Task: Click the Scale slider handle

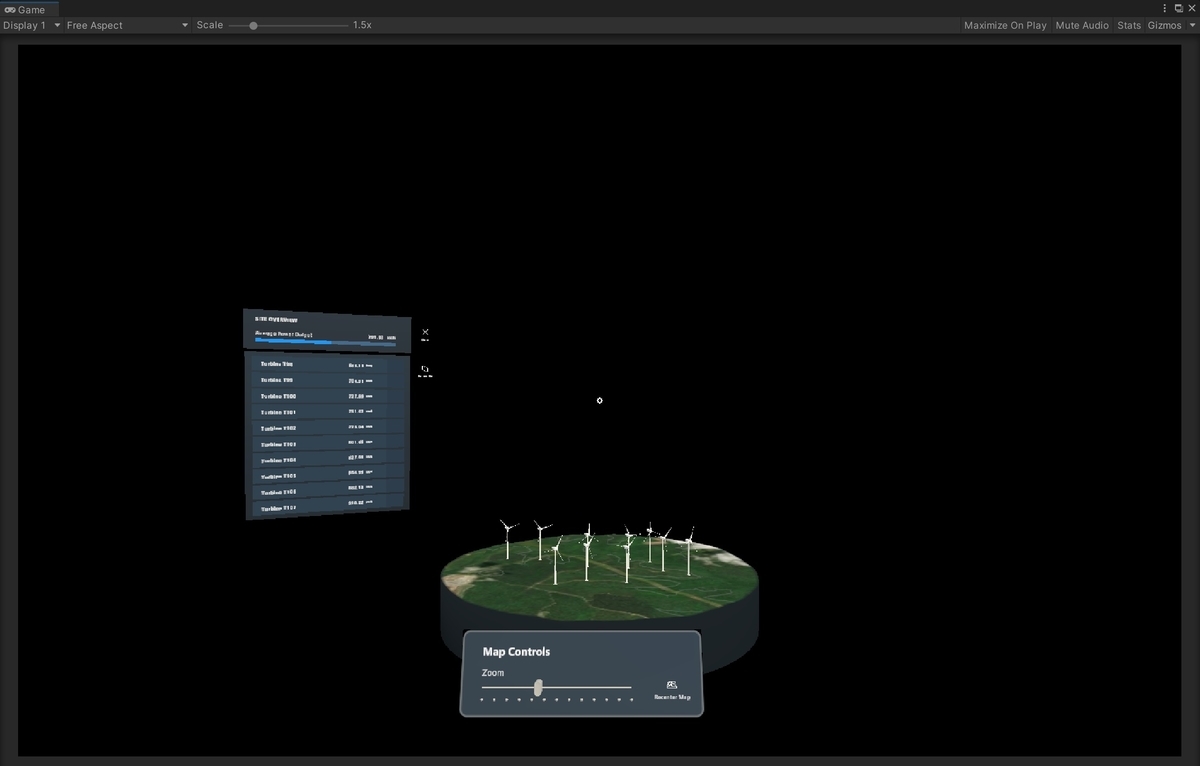Action: [253, 25]
